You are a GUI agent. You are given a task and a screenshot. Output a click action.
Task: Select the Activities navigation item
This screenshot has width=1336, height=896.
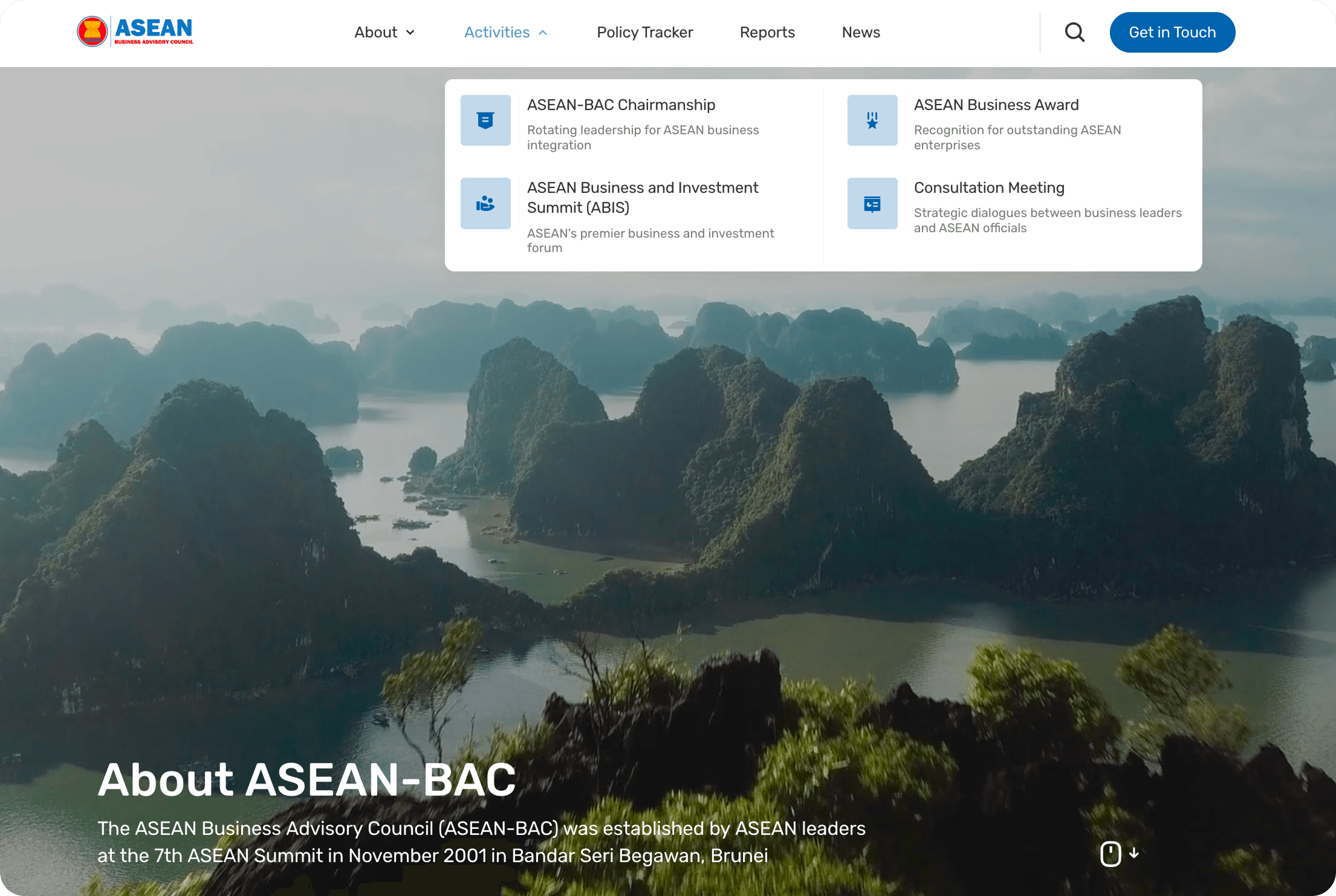point(497,32)
